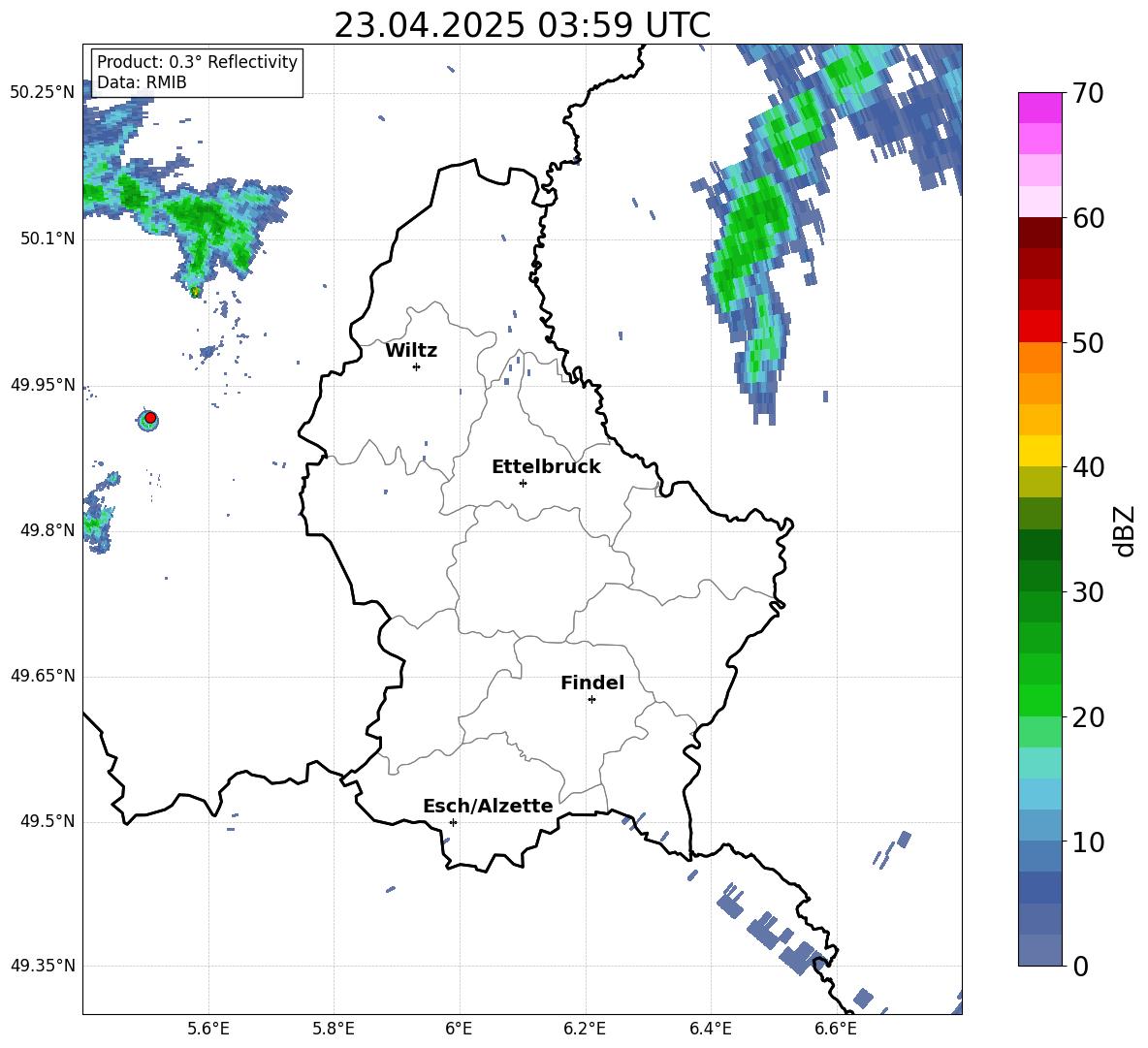
Task: Click the 6.4°E longitude tick label
Action: click(710, 1029)
